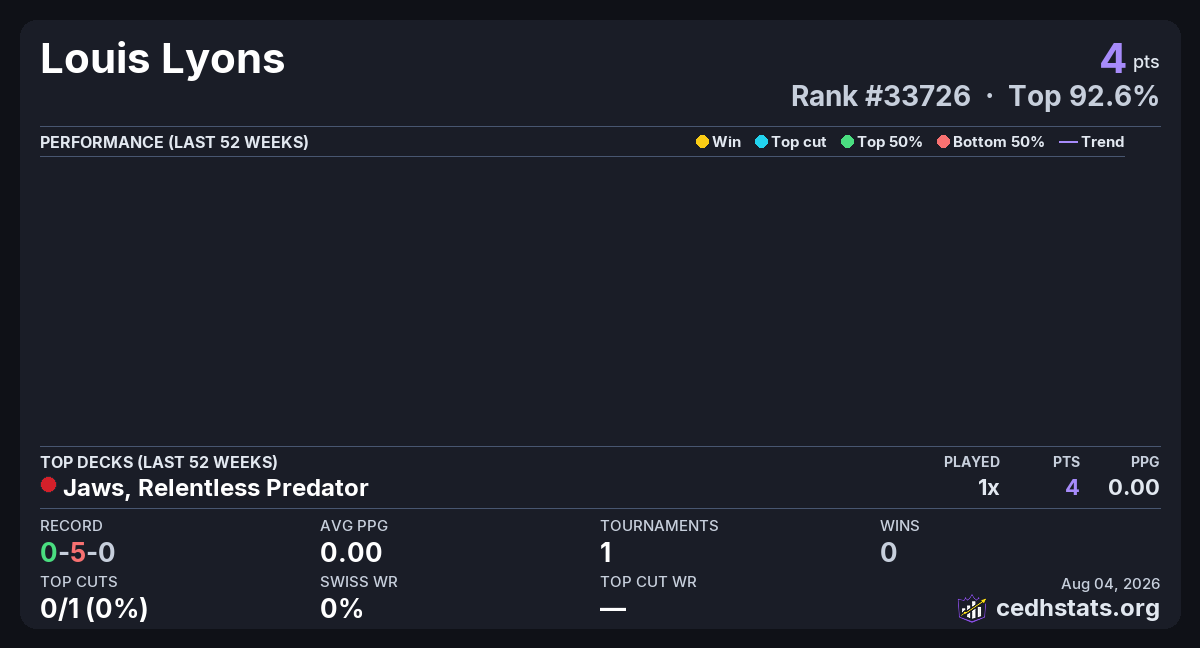
Task: Click the red color dot beside Jaws deck
Action: coord(48,485)
